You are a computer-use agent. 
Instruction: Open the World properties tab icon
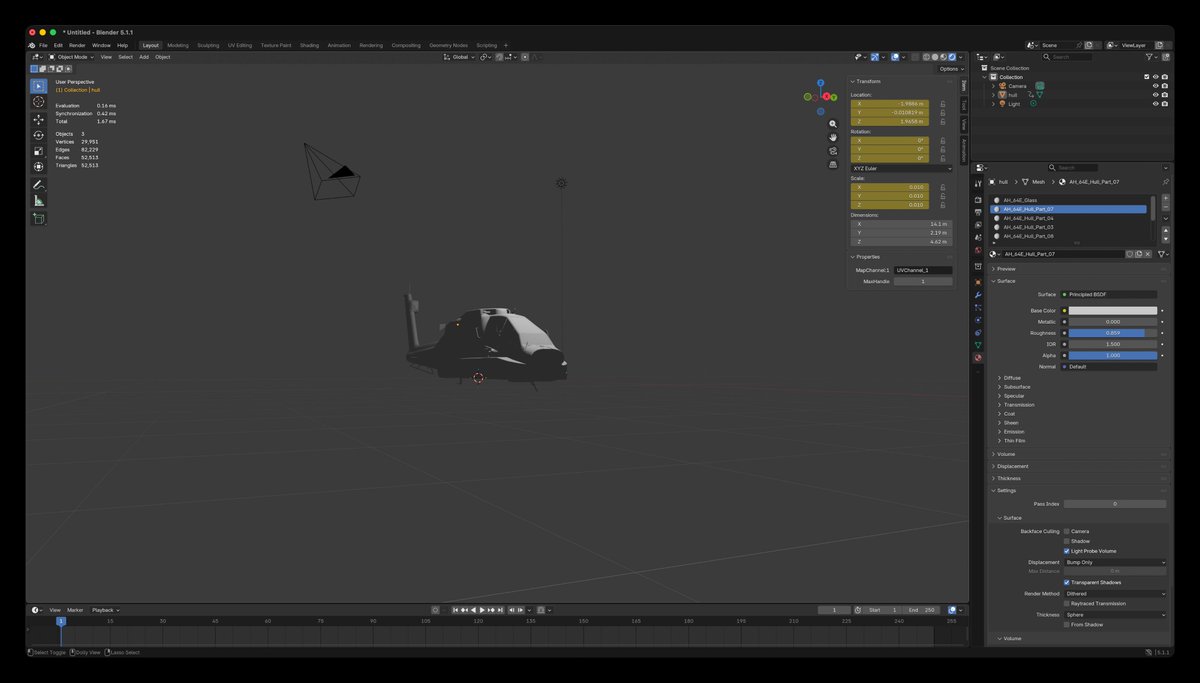click(978, 251)
